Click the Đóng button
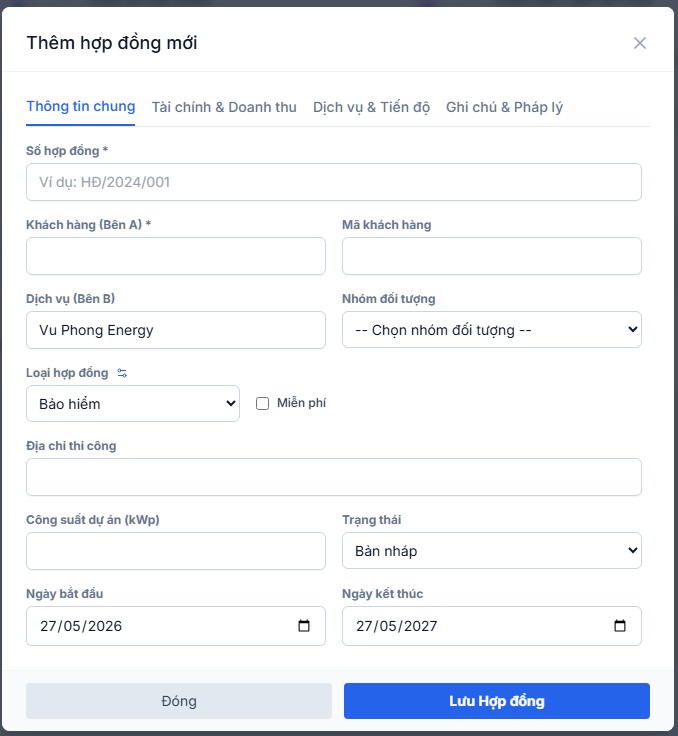 click(x=179, y=701)
